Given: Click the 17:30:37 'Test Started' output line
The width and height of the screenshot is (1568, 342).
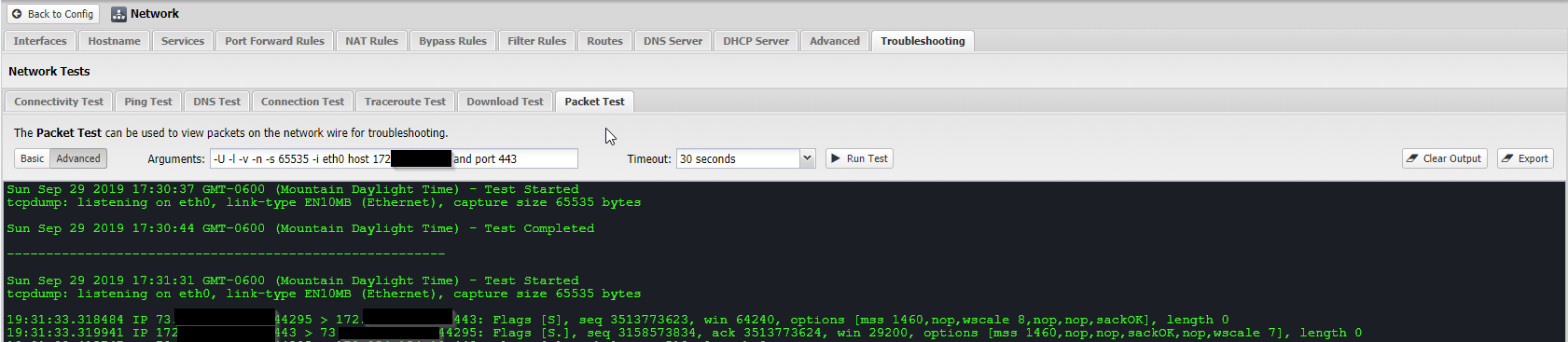Looking at the screenshot, I should coord(293,189).
